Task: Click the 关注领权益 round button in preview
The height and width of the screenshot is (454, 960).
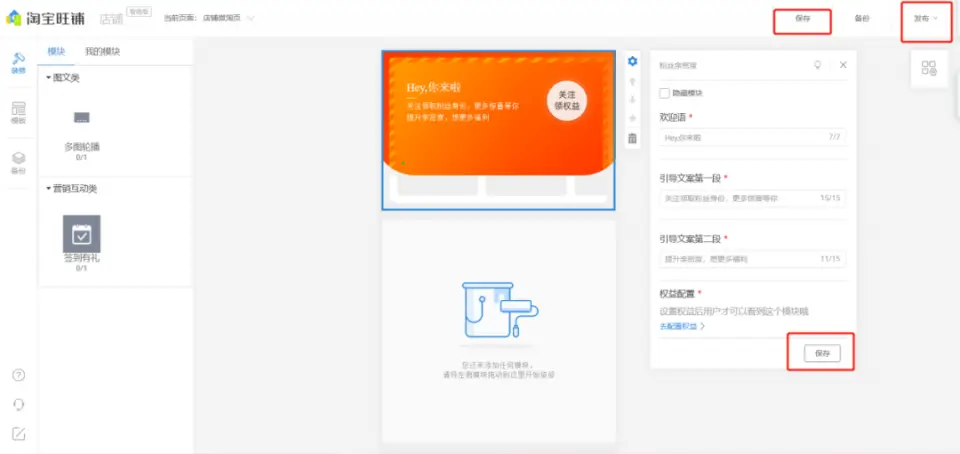Action: pos(566,101)
